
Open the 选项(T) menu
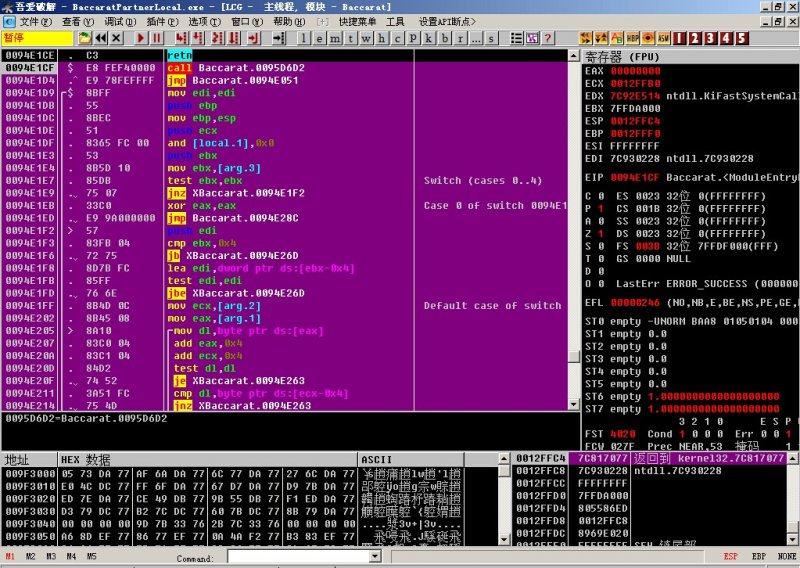tap(205, 21)
